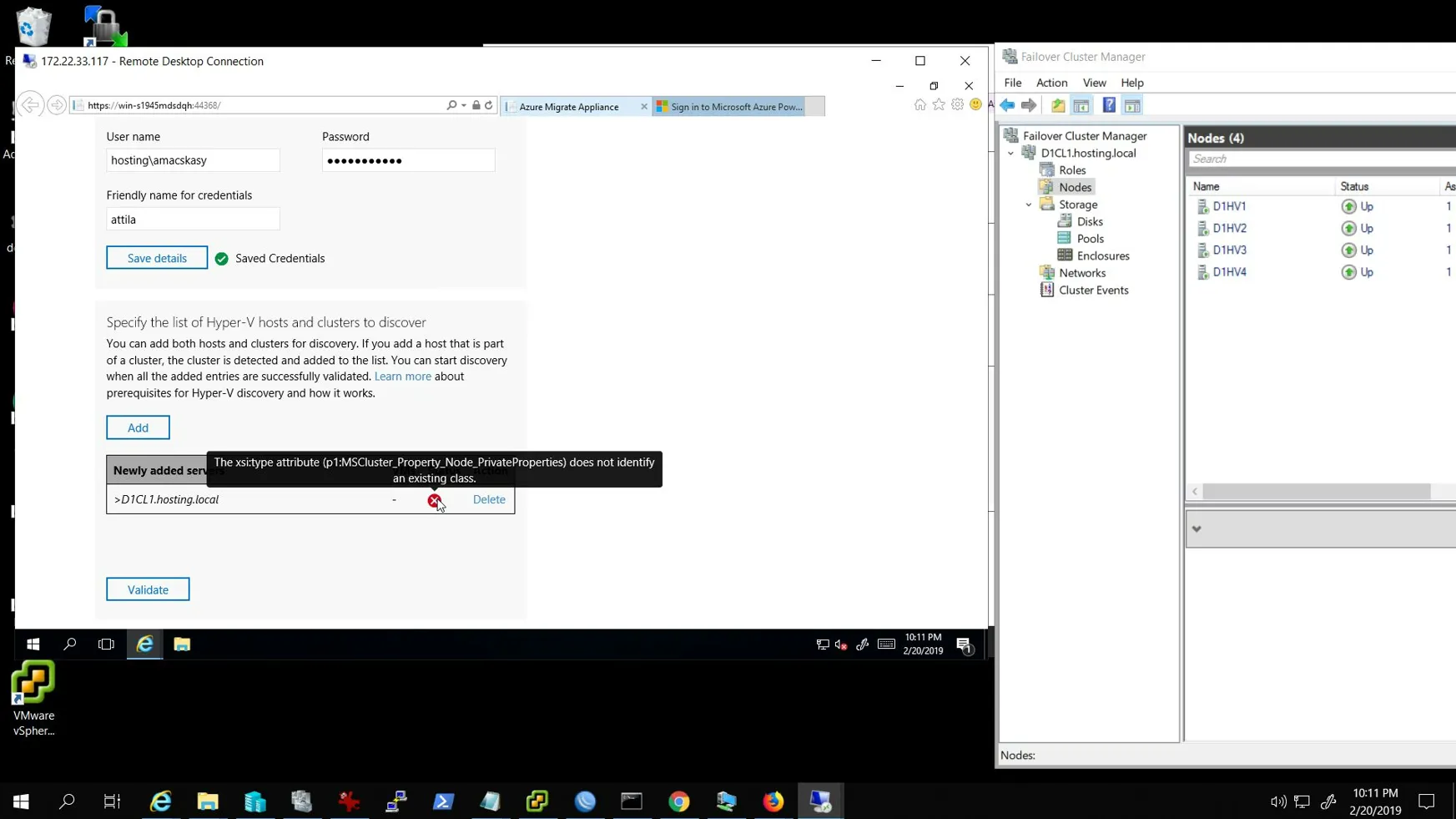Open the address bar search dropdown arrow
The height and width of the screenshot is (819, 1456).
point(464,105)
